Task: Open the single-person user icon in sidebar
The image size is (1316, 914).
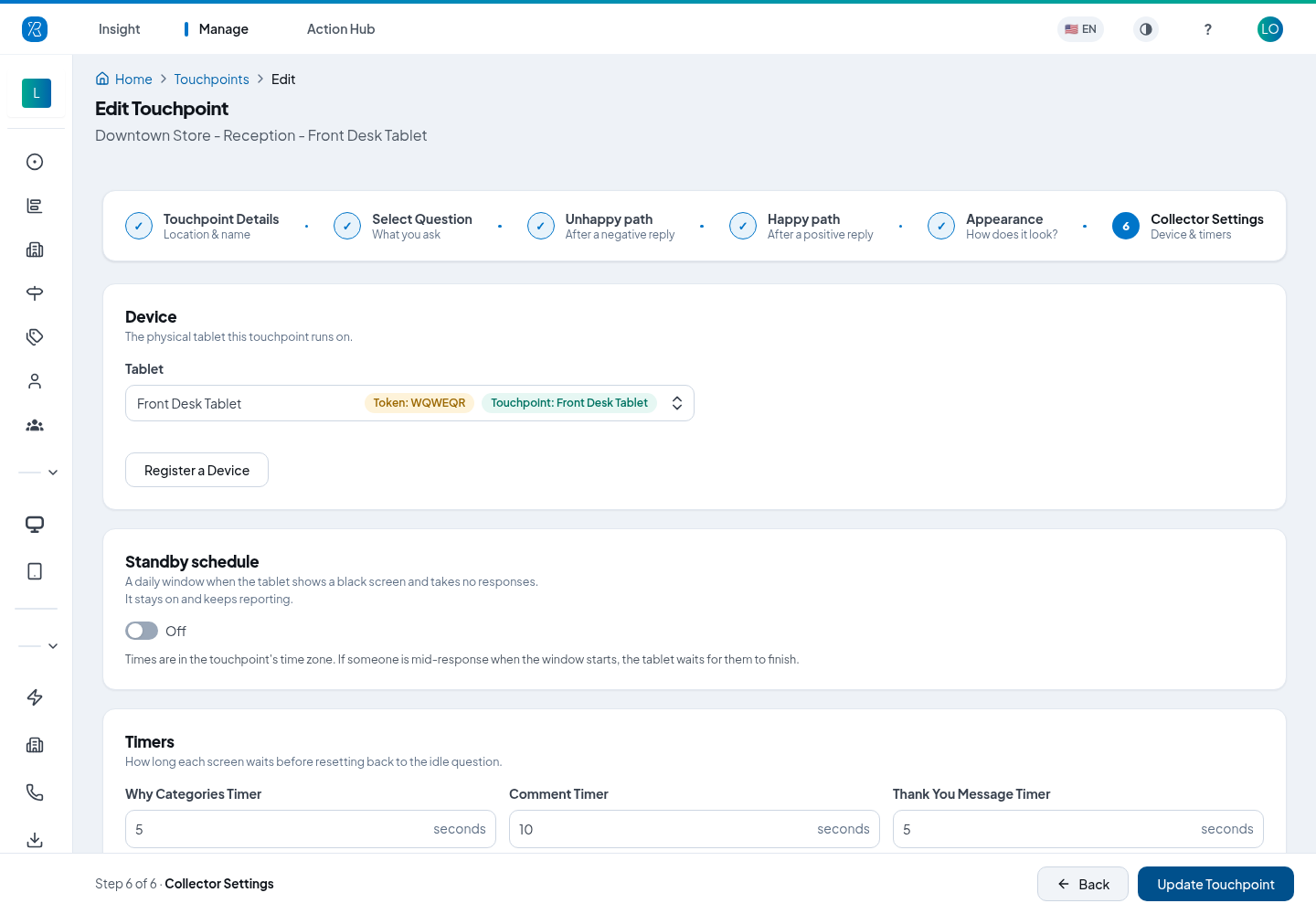Action: pos(35,381)
